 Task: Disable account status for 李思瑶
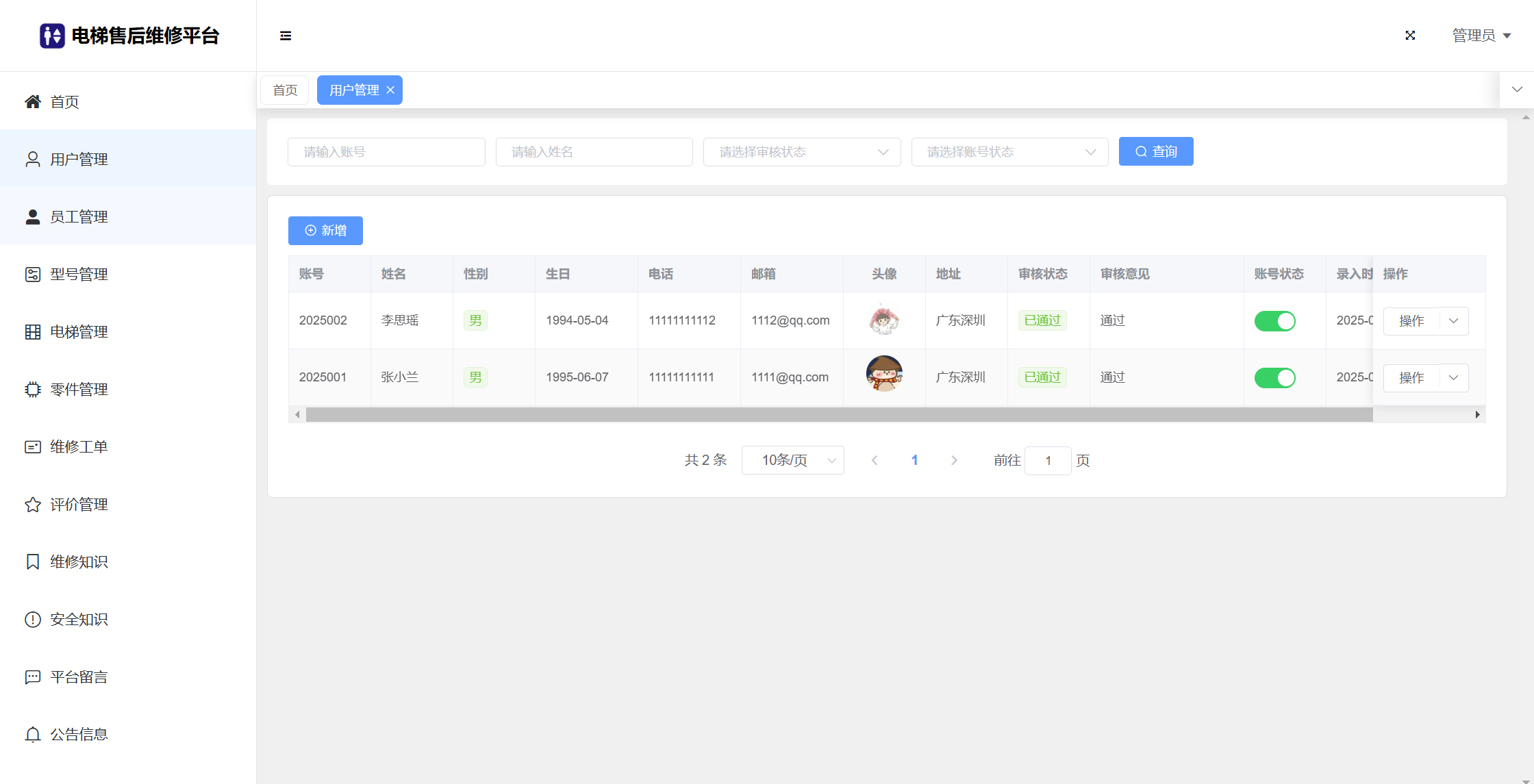(x=1274, y=321)
